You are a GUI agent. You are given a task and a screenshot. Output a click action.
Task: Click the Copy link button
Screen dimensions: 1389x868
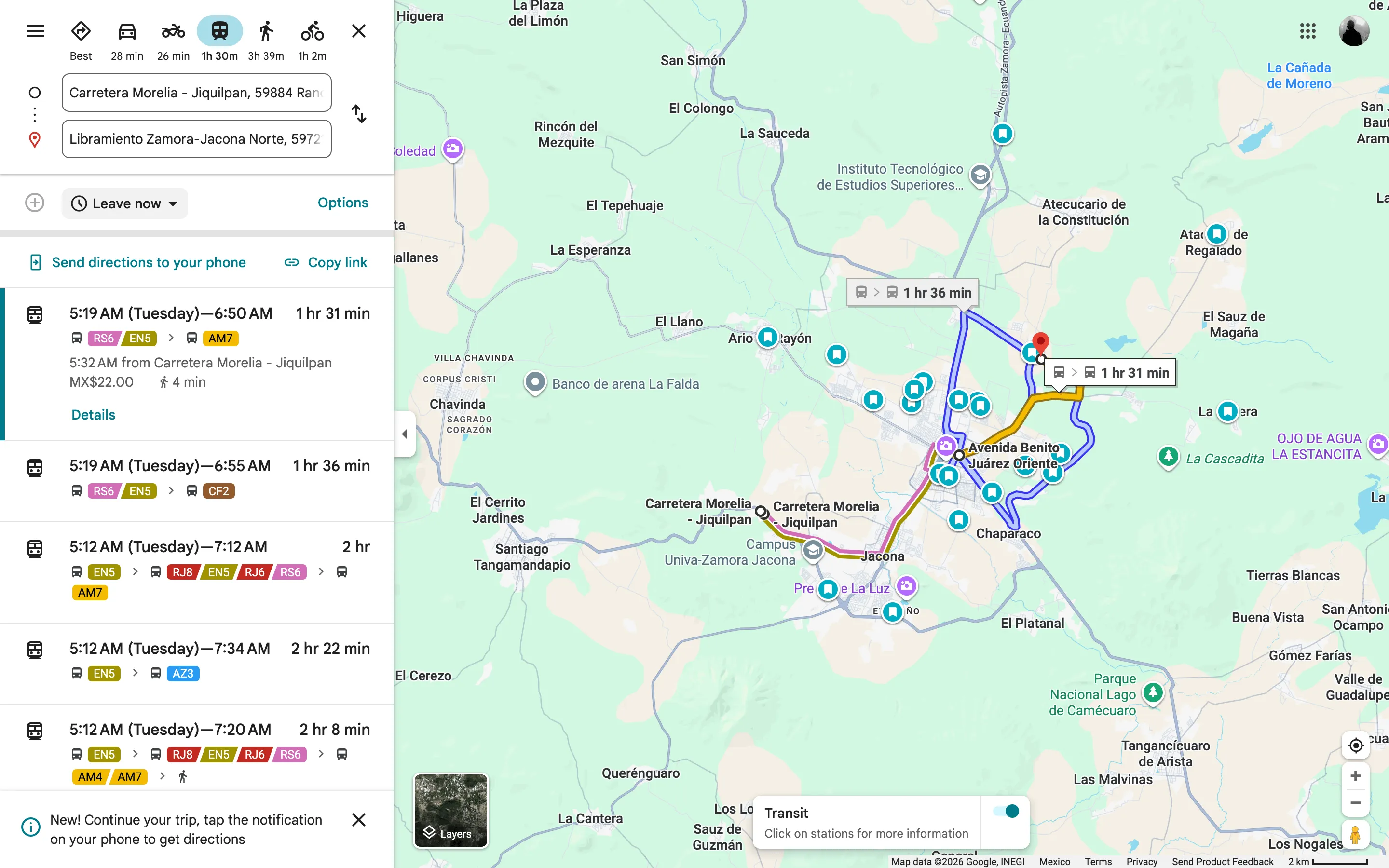point(326,262)
